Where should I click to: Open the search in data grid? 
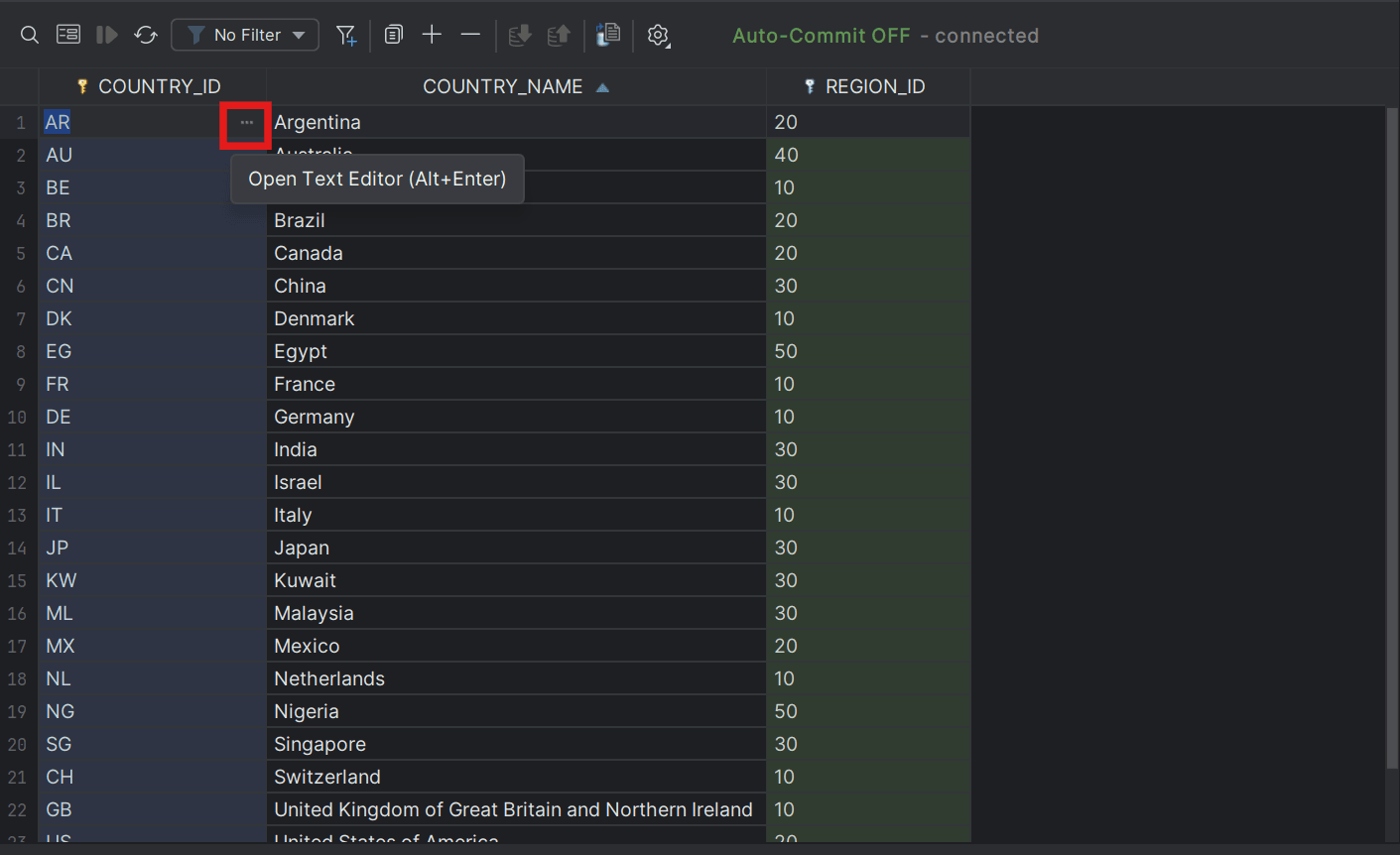30,34
